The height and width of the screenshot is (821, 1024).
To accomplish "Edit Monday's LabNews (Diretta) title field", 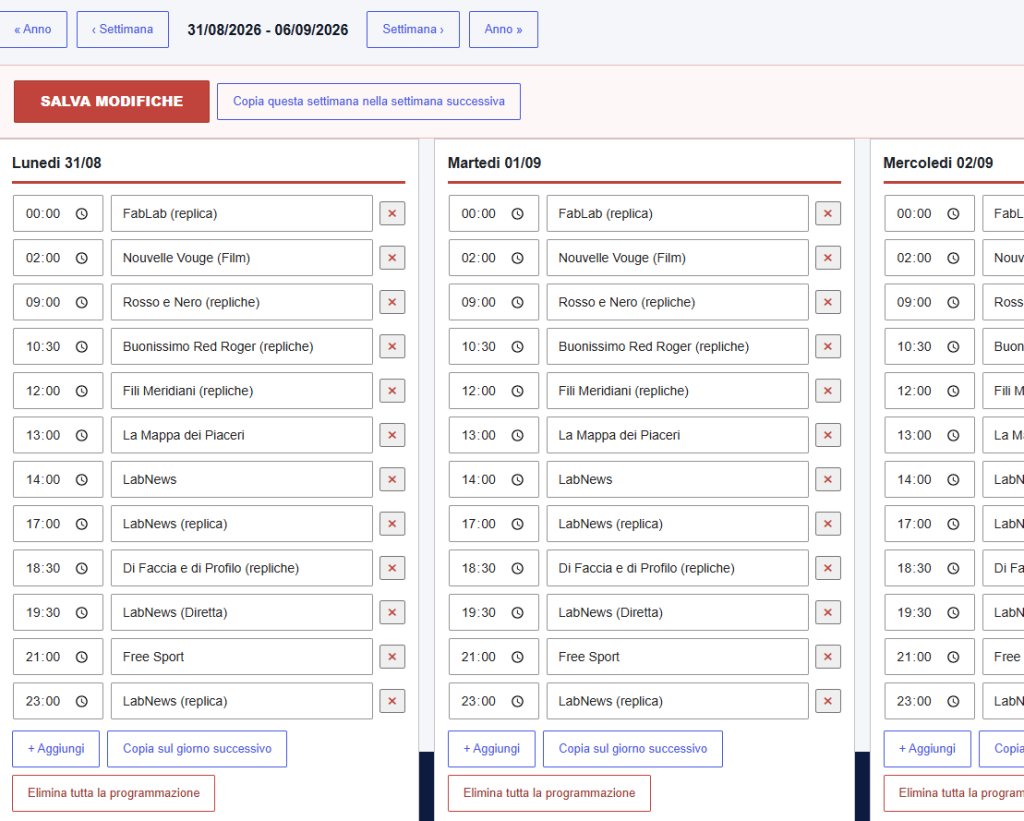I will [x=242, y=612].
